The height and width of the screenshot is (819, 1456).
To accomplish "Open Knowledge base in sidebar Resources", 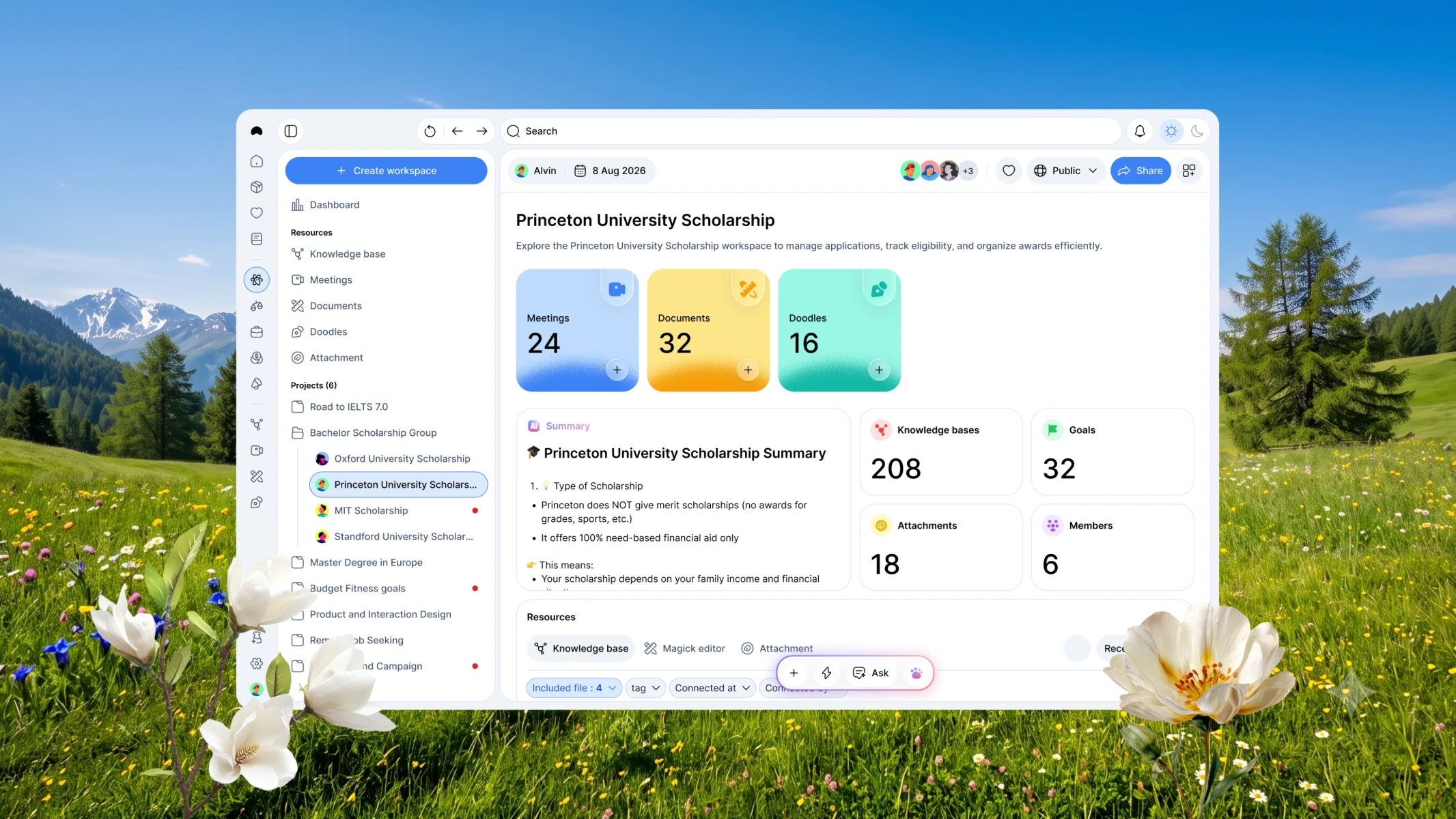I will [x=386, y=254].
